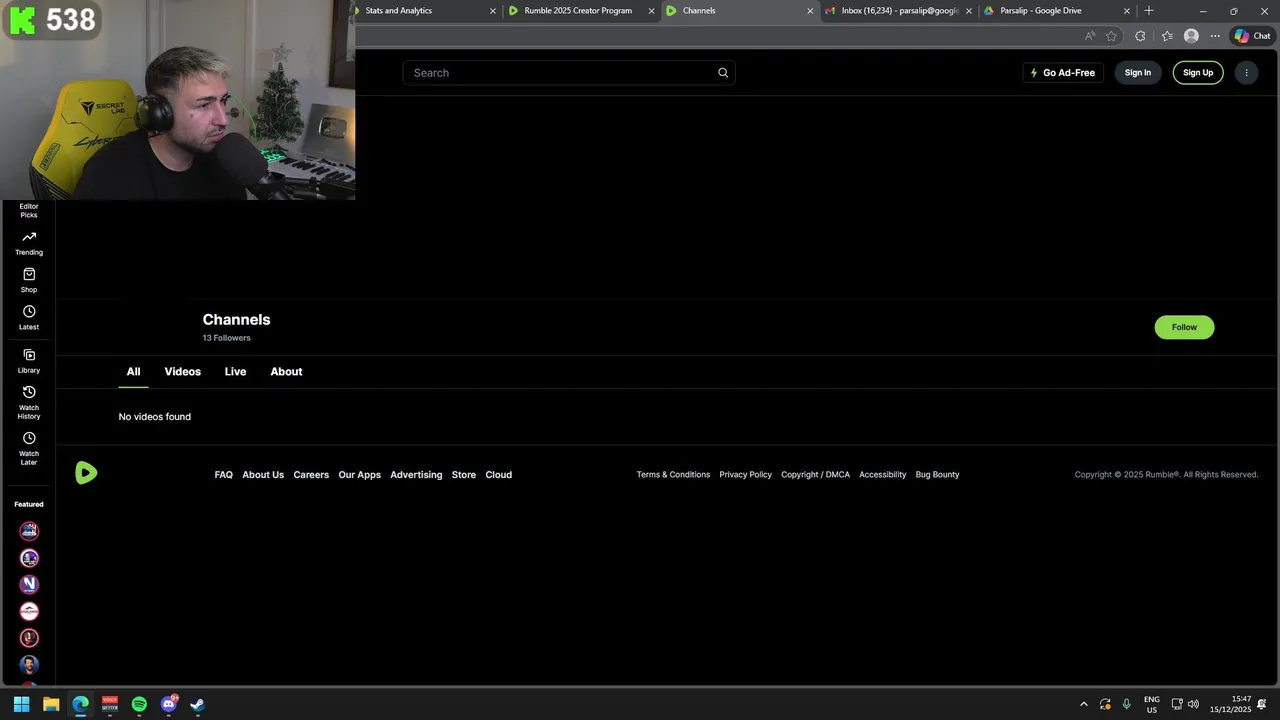Open the microphone icon in system tray
Screen dimensions: 1280x720
[1127, 704]
